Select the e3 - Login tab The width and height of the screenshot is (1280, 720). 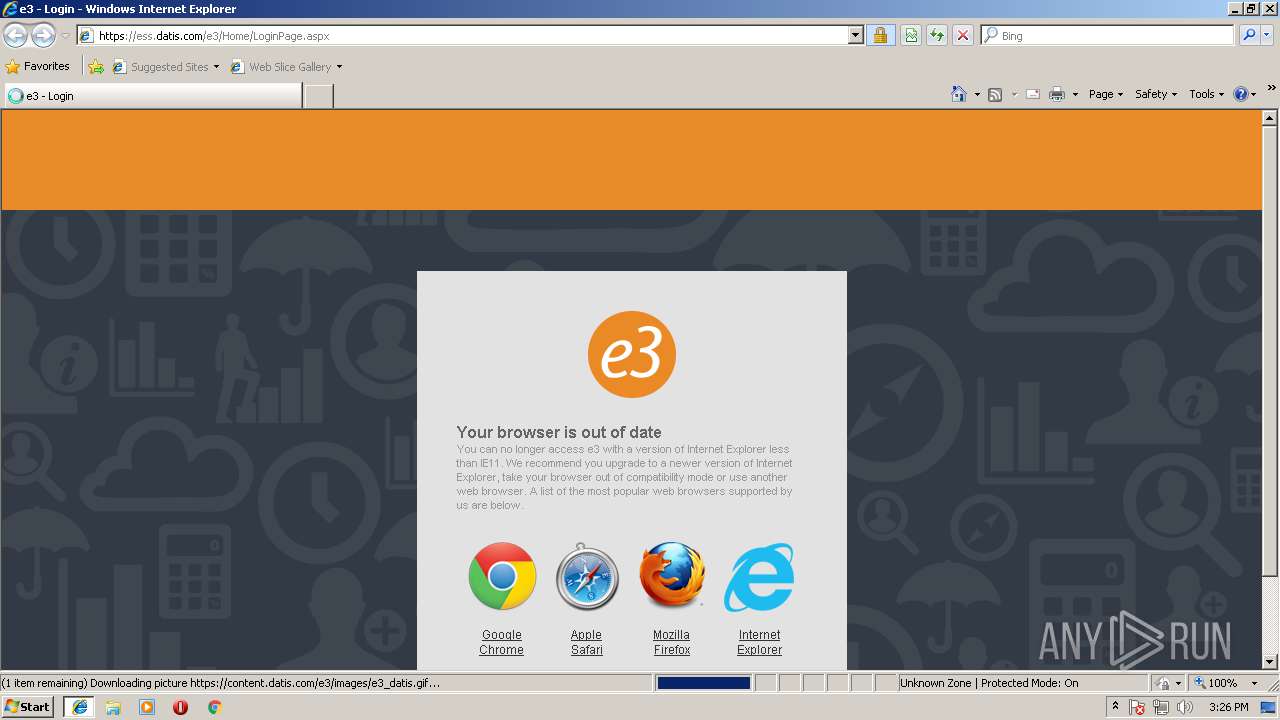(153, 96)
